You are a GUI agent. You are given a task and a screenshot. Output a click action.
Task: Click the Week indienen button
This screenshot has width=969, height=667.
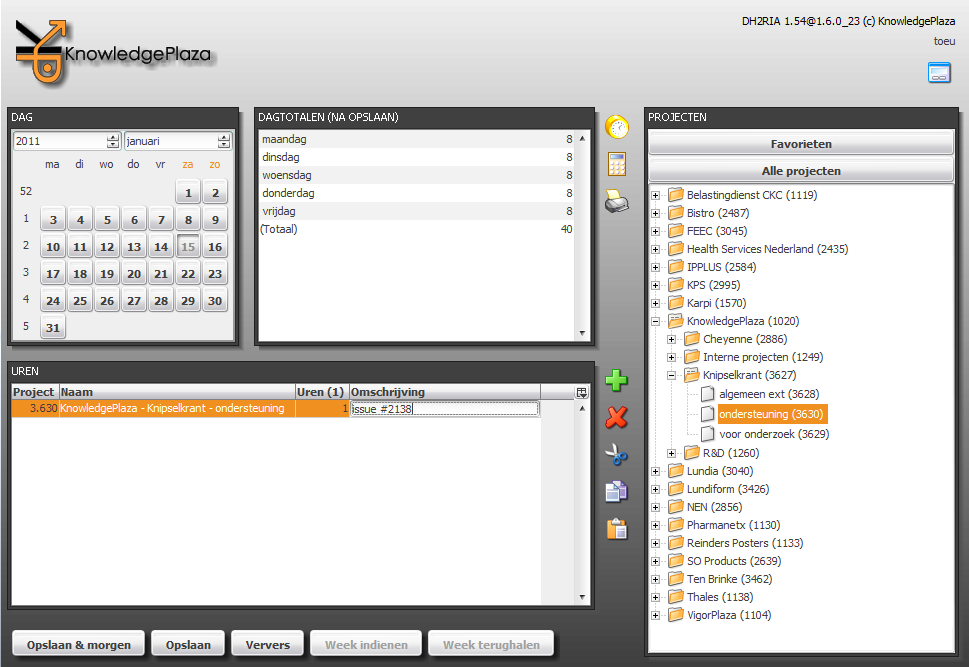point(366,645)
